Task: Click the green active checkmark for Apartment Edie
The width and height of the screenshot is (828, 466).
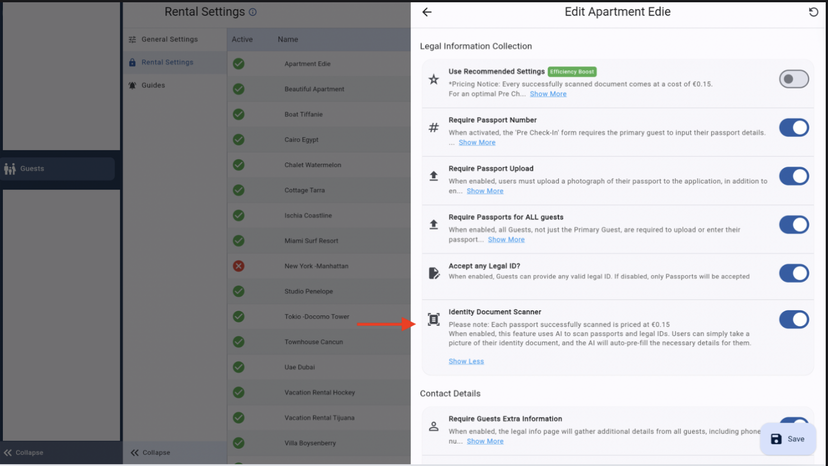Action: pyautogui.click(x=238, y=64)
